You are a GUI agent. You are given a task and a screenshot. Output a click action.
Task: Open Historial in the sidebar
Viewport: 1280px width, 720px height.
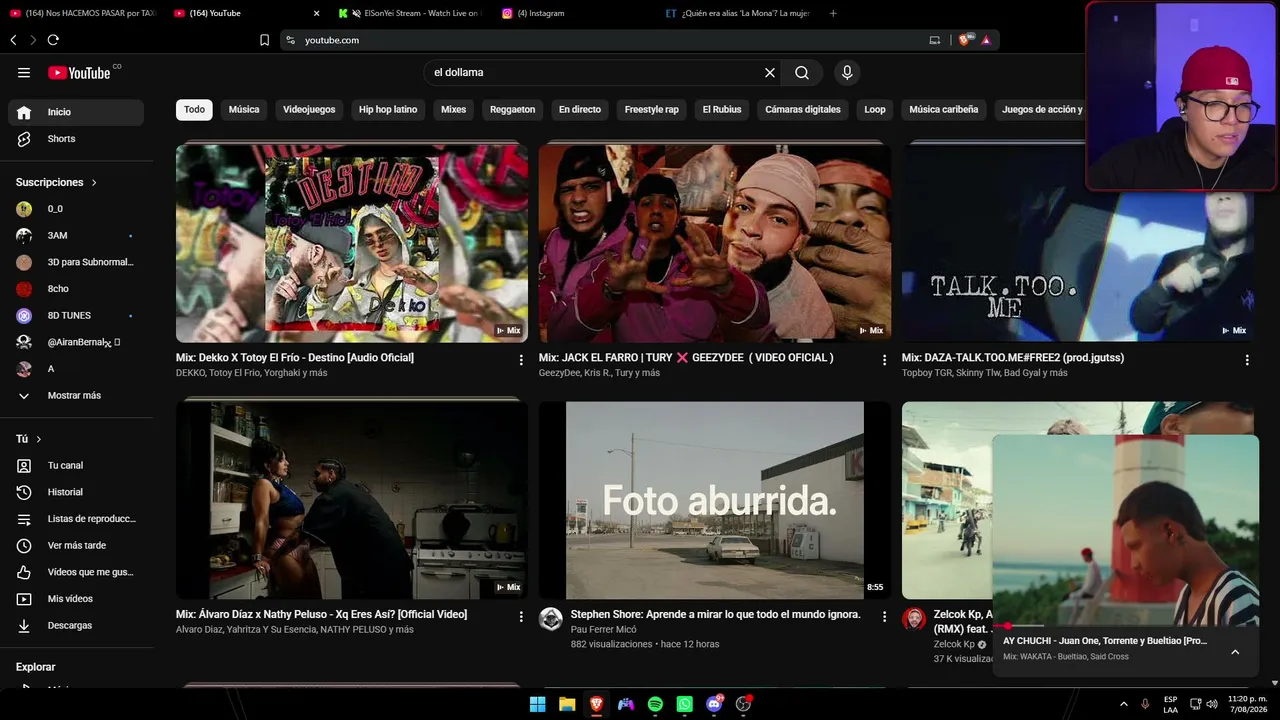(x=76, y=492)
